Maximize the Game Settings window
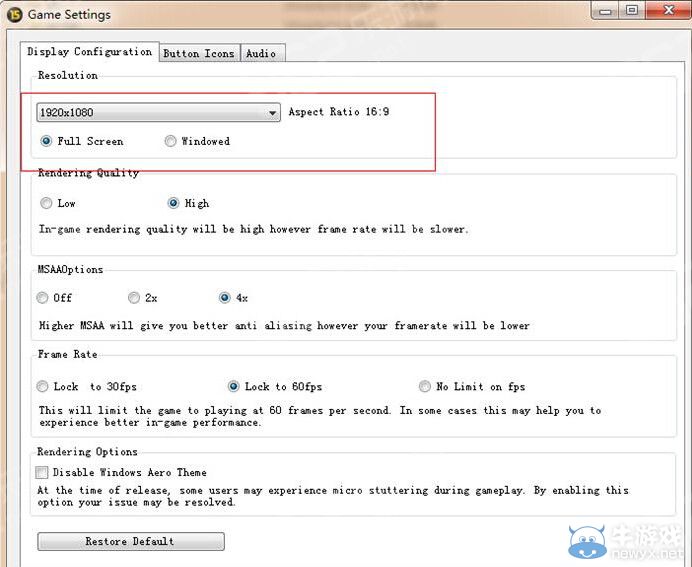Viewport: 692px width, 567px height. [x=632, y=10]
